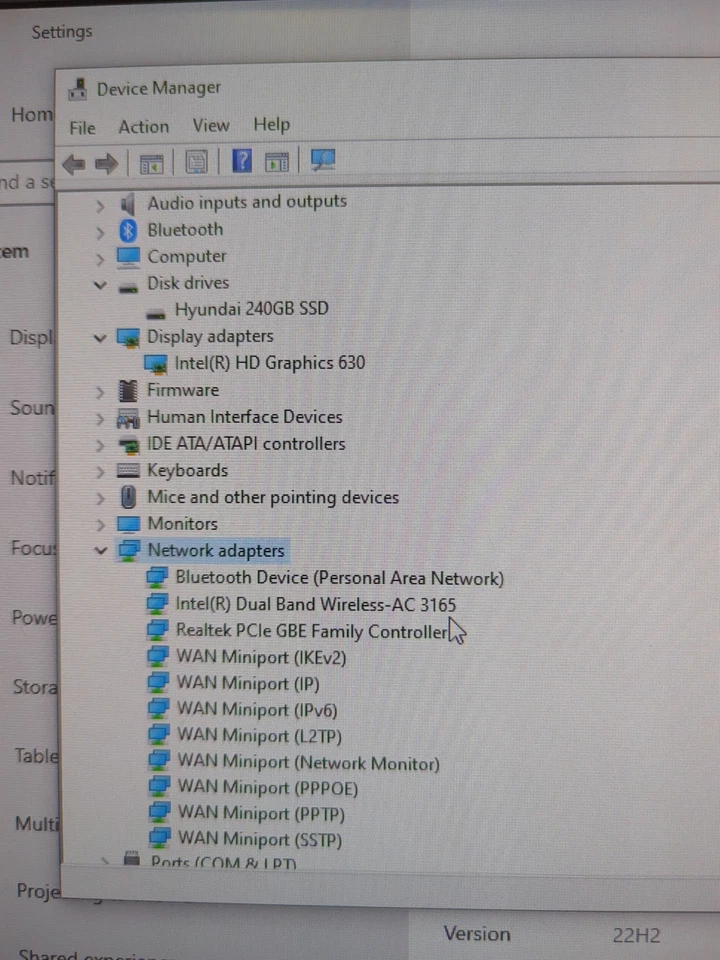Collapse the Network adapters category chevron
Image resolution: width=720 pixels, height=960 pixels.
100,551
